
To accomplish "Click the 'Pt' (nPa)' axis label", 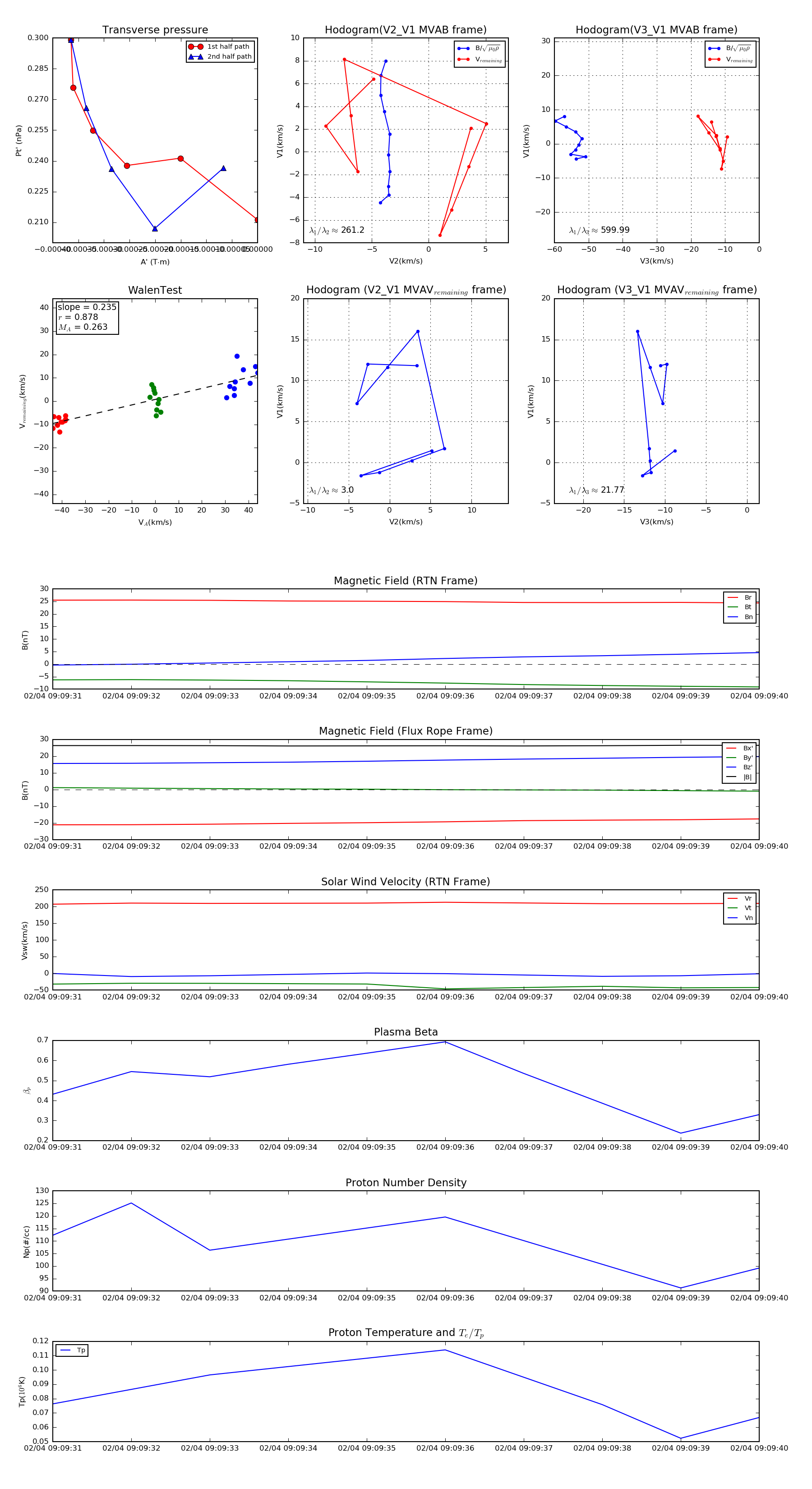I will point(18,140).
